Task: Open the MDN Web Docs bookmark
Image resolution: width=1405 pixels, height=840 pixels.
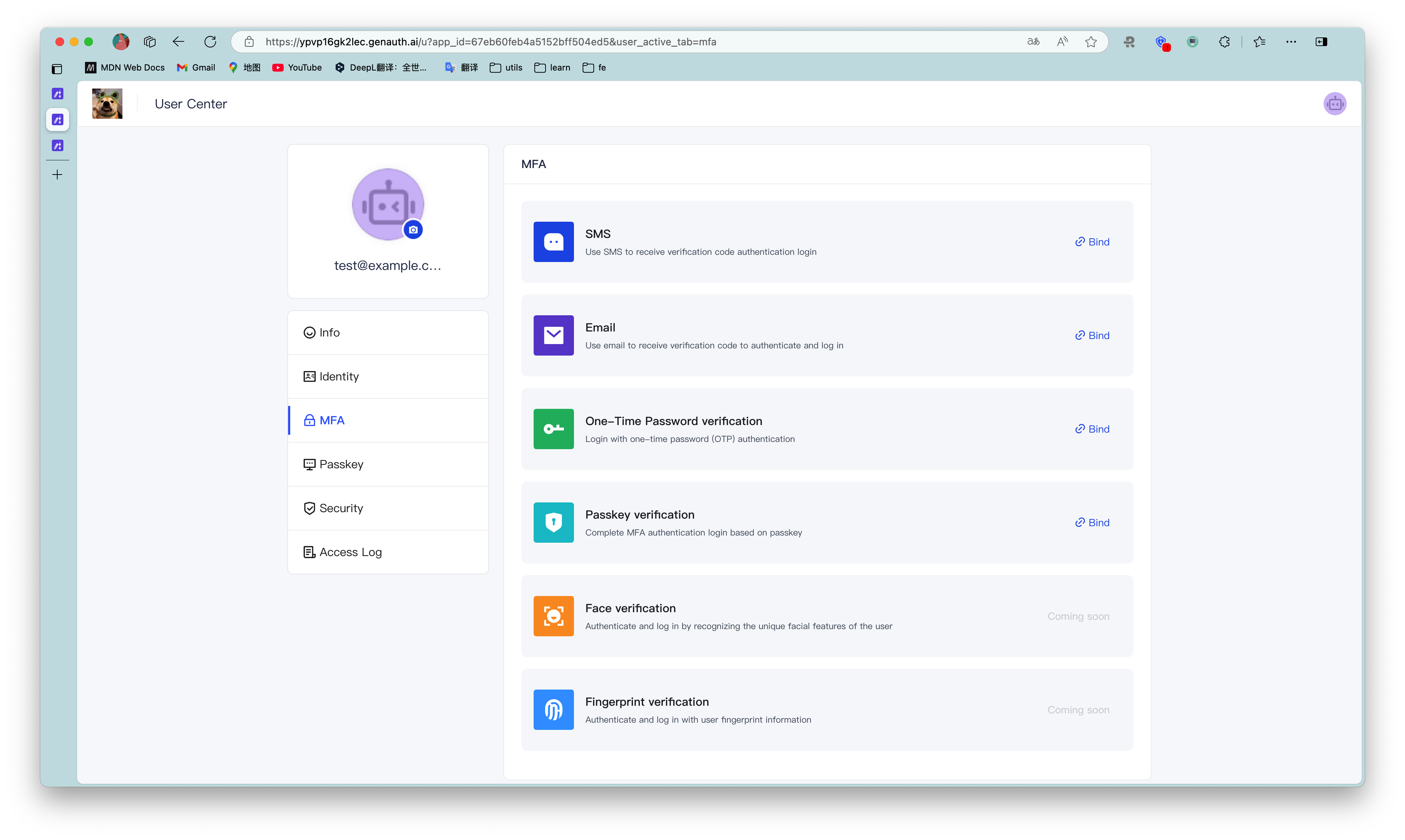Action: pos(125,67)
